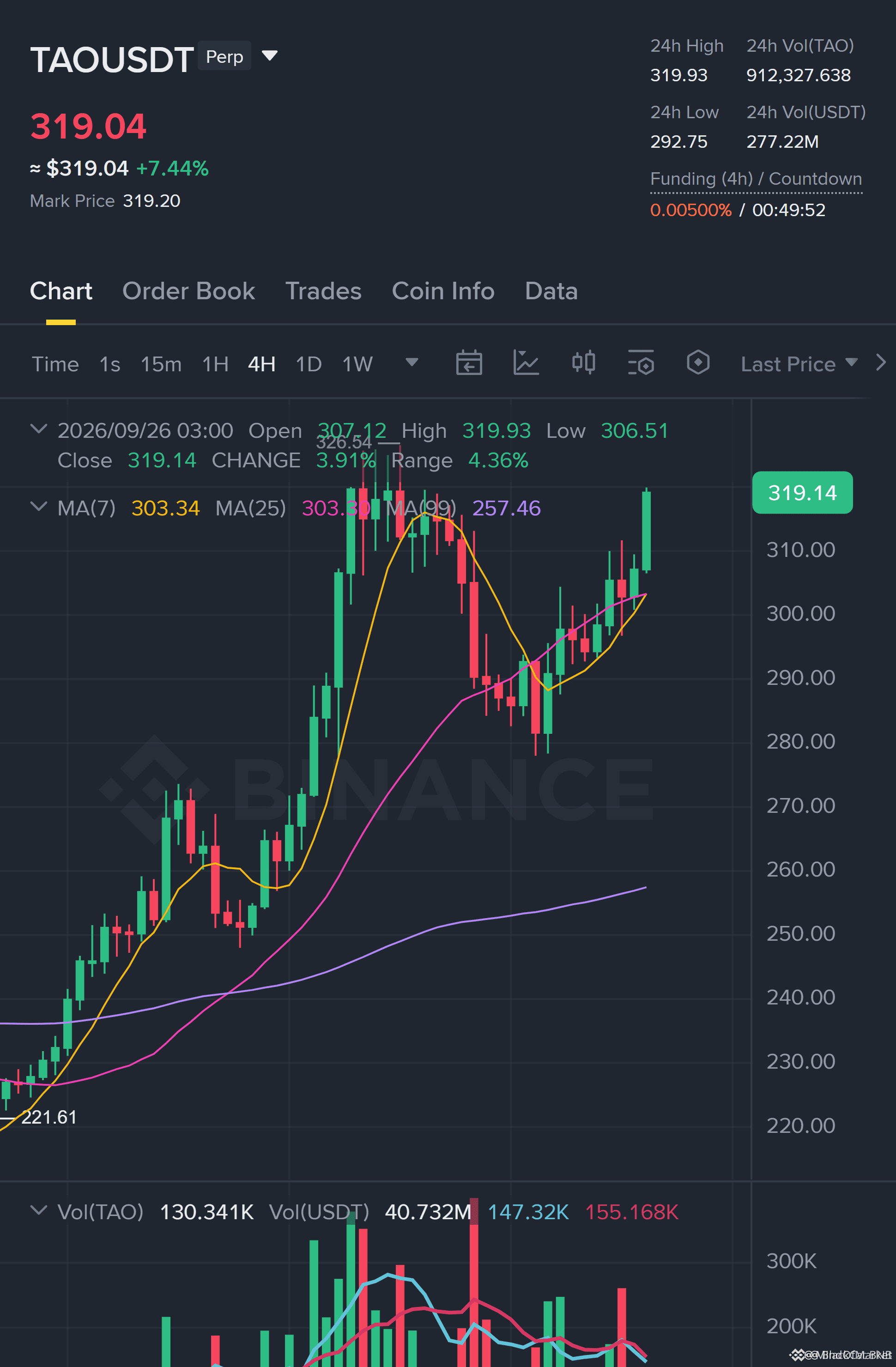This screenshot has width=896, height=1367.
Task: Expand the Last Price dropdown
Action: coord(799,364)
